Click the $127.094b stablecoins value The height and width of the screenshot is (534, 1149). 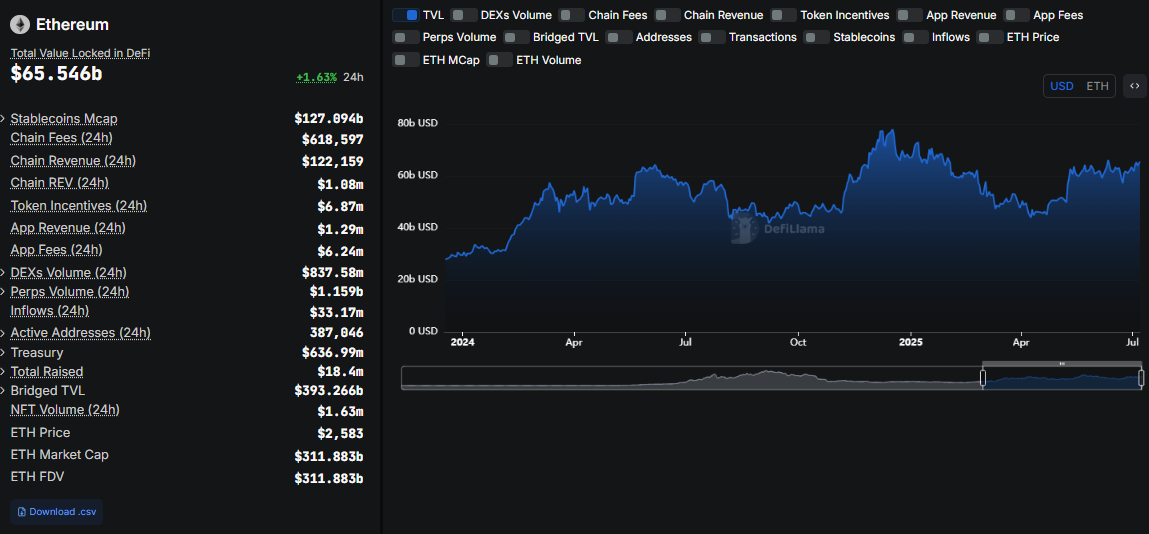pos(329,119)
